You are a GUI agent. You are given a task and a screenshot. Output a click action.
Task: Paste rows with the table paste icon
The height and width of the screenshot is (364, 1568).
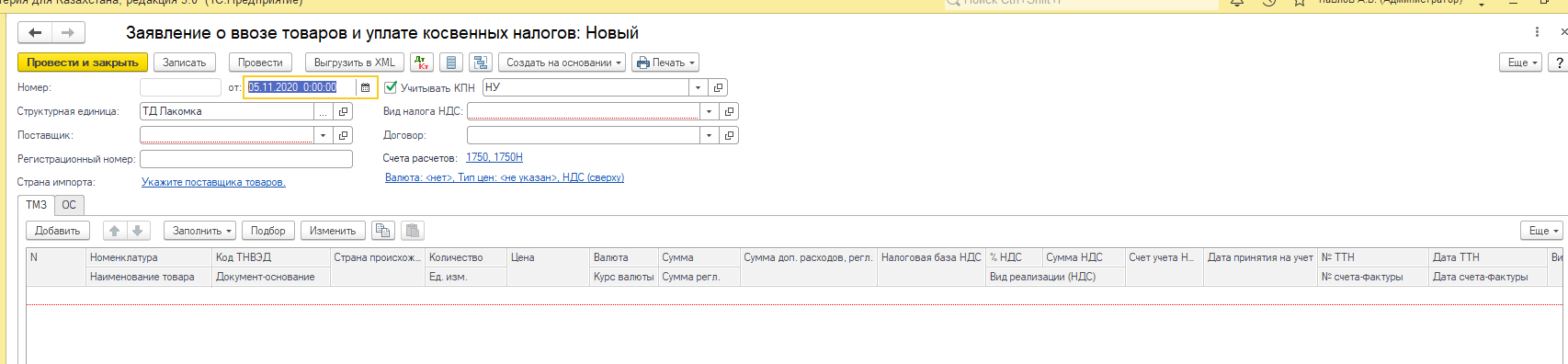(x=413, y=231)
